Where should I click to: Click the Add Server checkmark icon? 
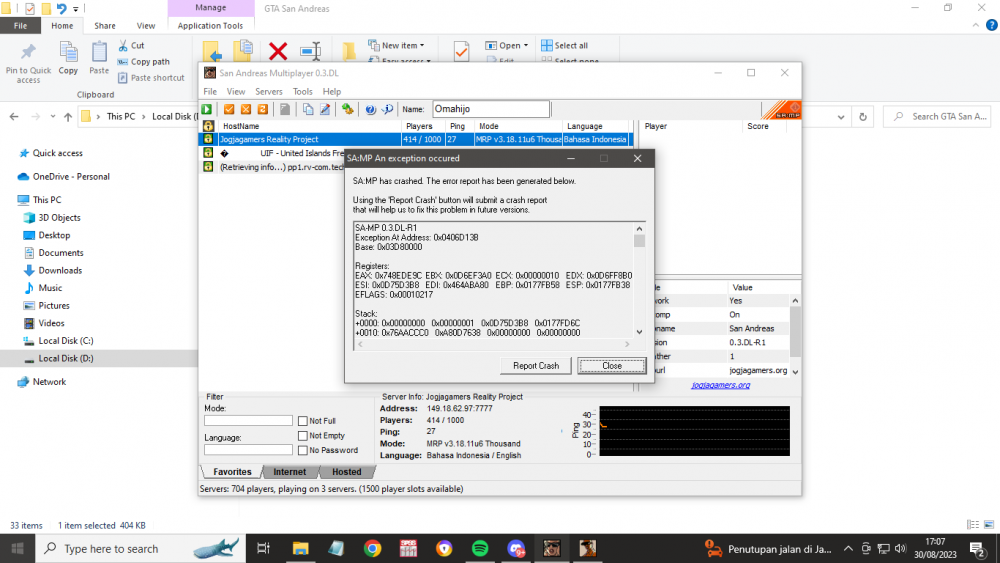229,109
